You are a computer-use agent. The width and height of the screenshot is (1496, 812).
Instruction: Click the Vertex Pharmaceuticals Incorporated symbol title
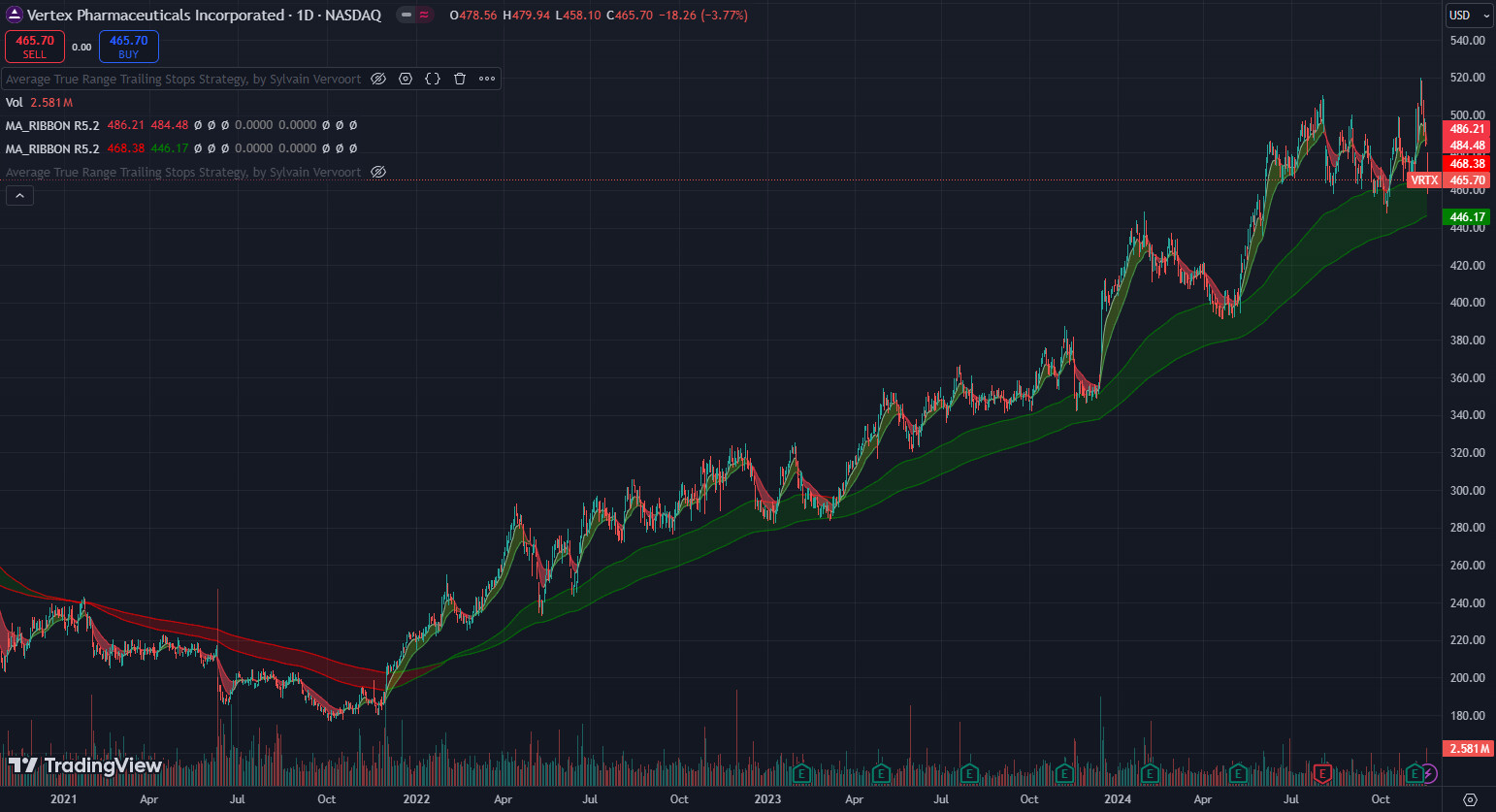(x=155, y=15)
